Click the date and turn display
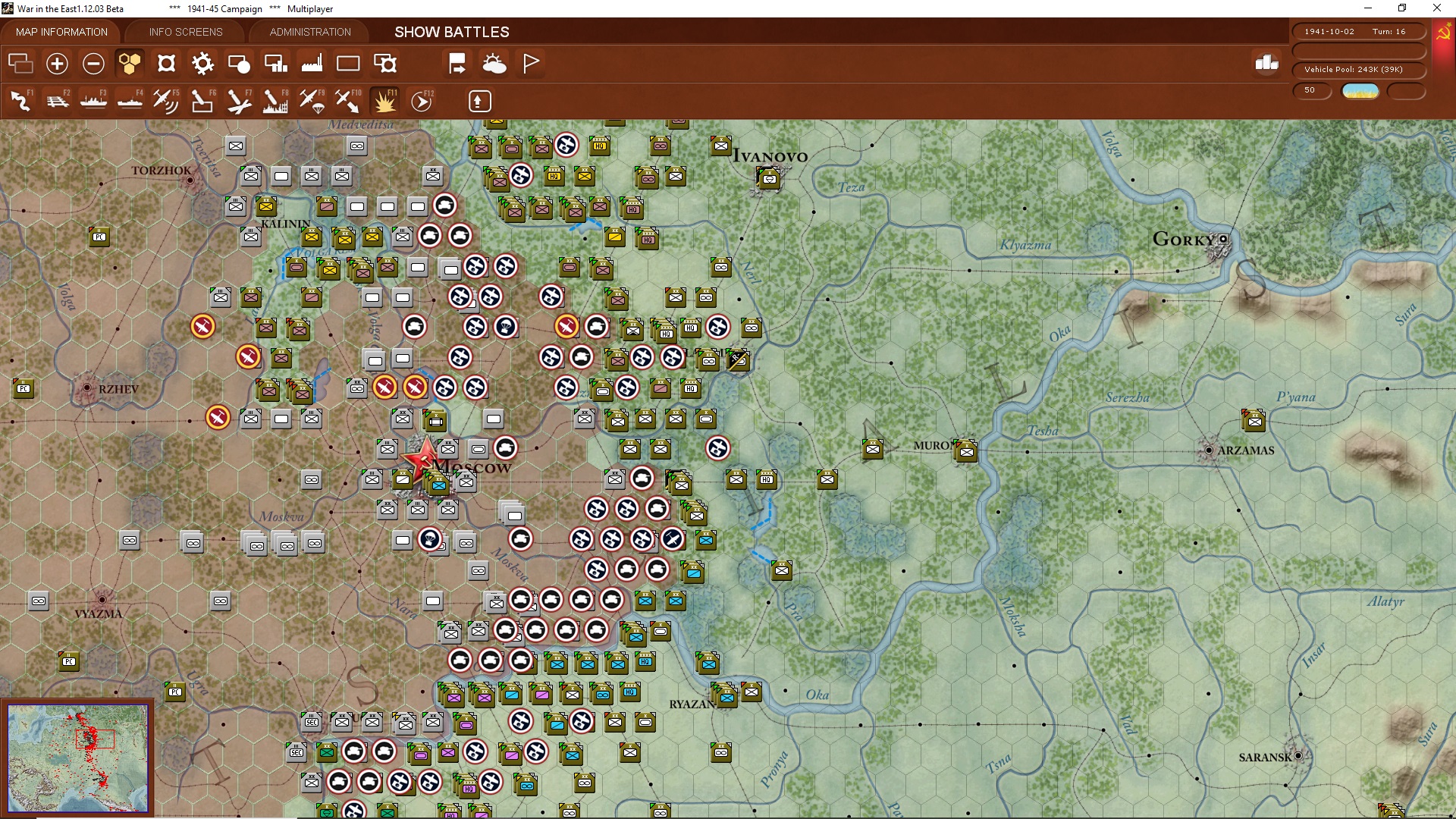Image resolution: width=1456 pixels, height=819 pixels. tap(1359, 32)
